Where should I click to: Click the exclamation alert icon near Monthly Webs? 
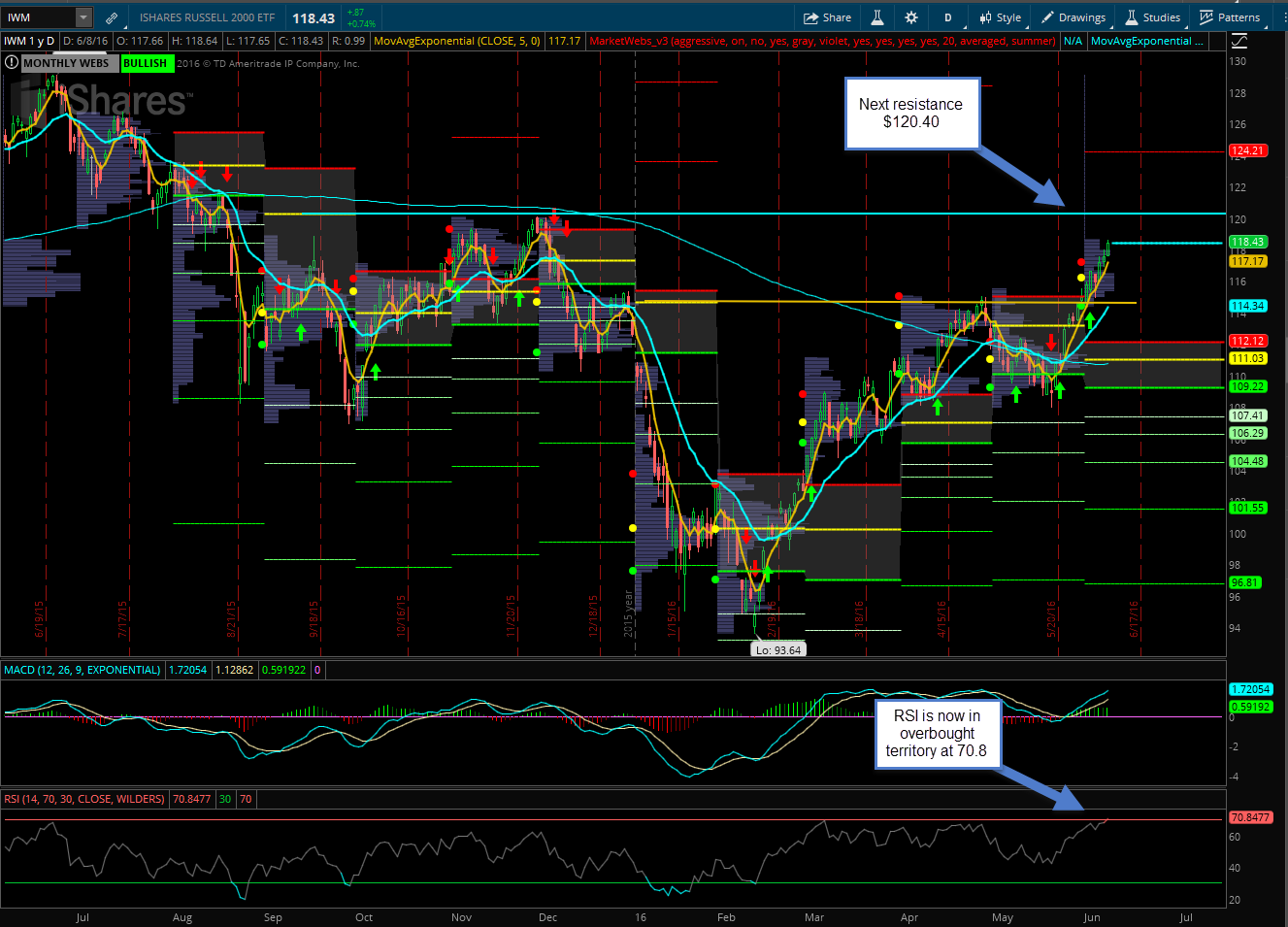point(12,63)
